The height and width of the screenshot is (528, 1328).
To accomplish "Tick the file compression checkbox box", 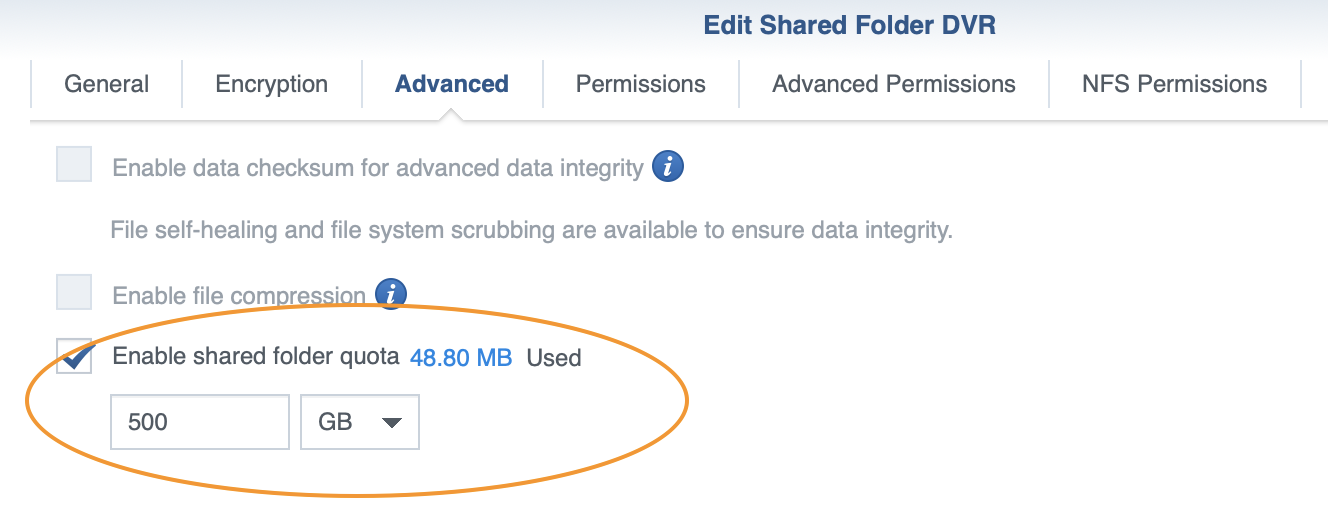I will pos(74,292).
